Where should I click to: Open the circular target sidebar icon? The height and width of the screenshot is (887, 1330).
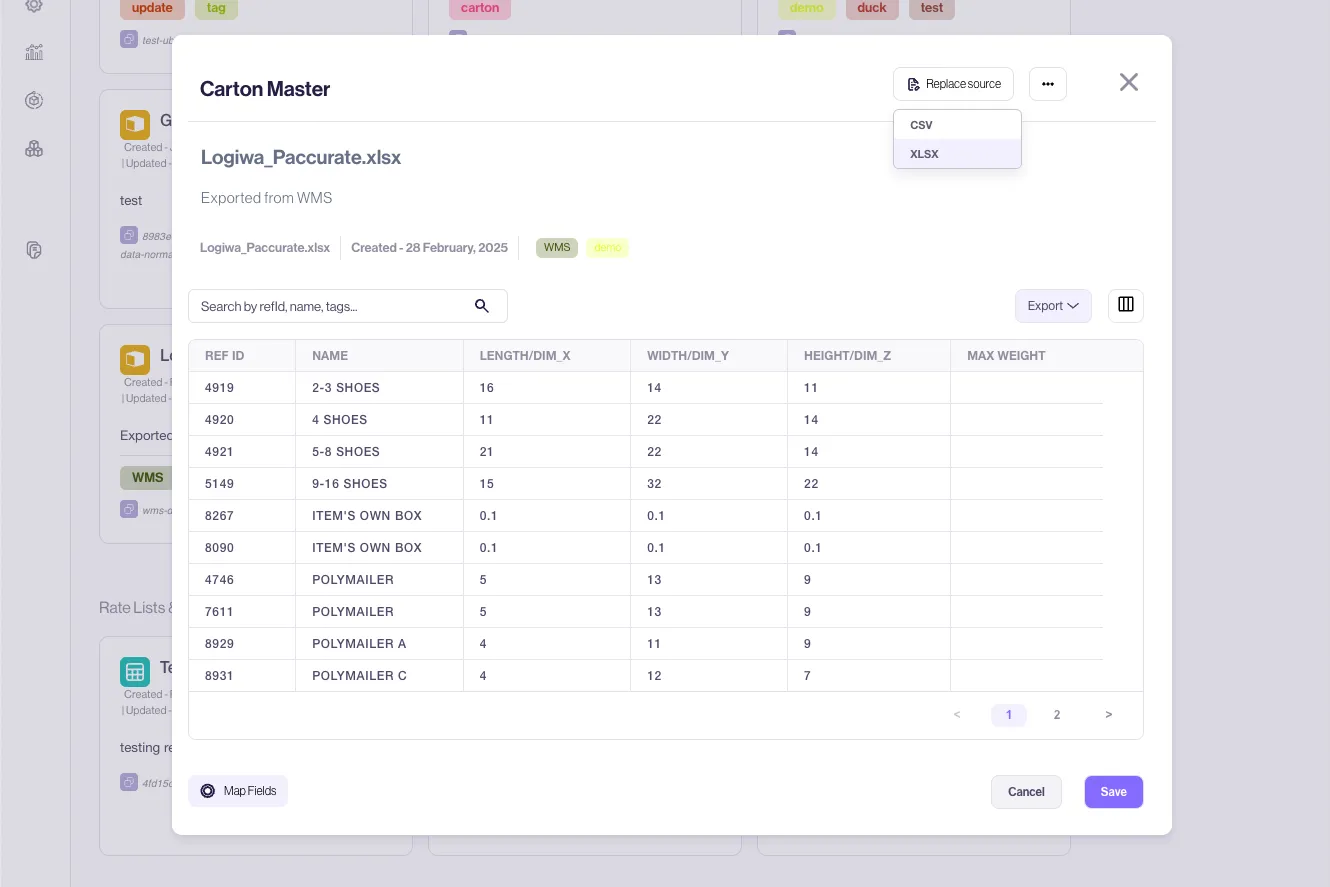click(34, 100)
